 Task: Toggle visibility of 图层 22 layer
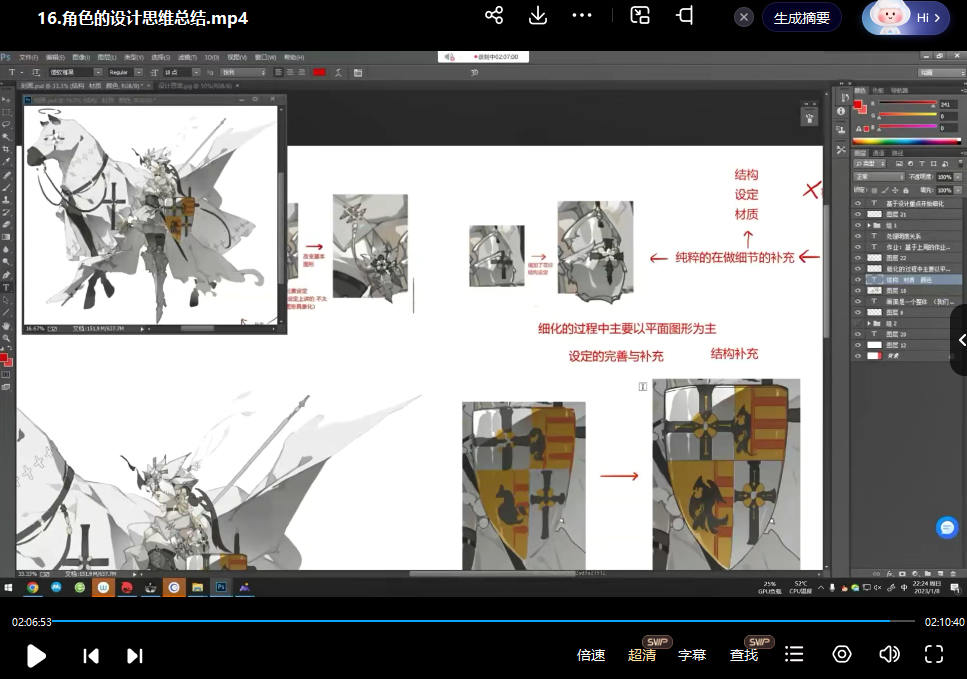pos(857,258)
